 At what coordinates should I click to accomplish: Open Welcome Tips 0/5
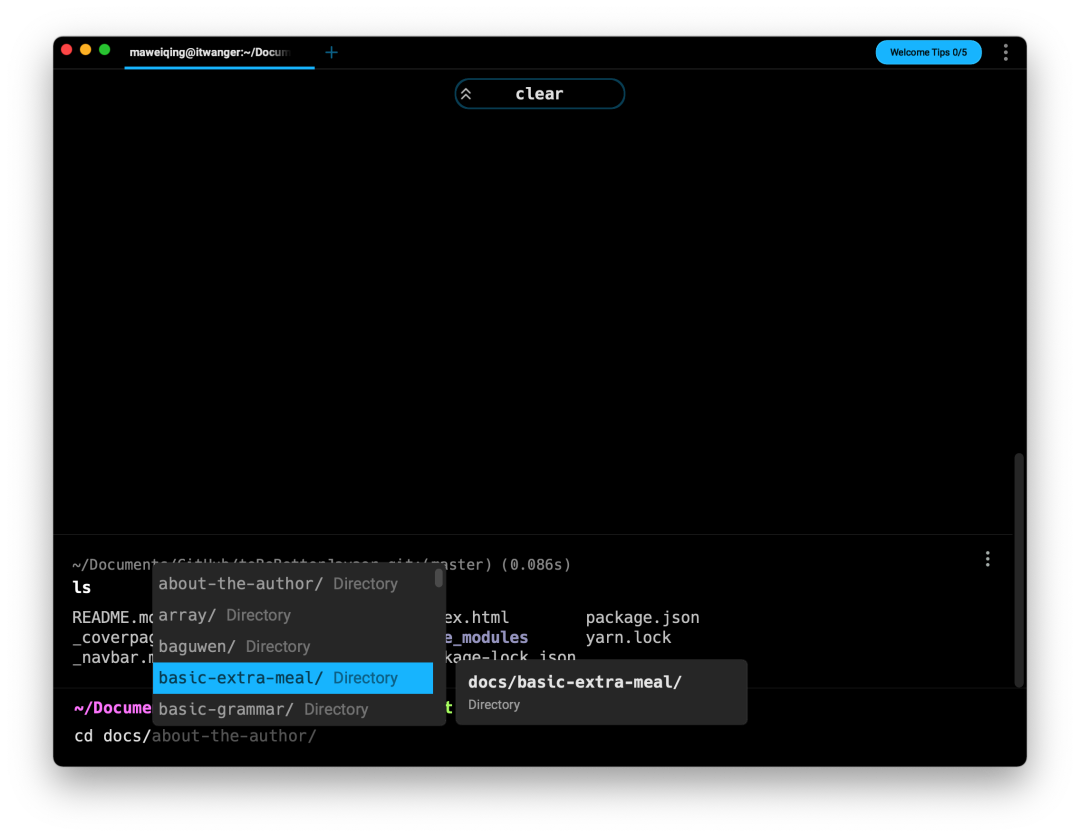pos(928,52)
